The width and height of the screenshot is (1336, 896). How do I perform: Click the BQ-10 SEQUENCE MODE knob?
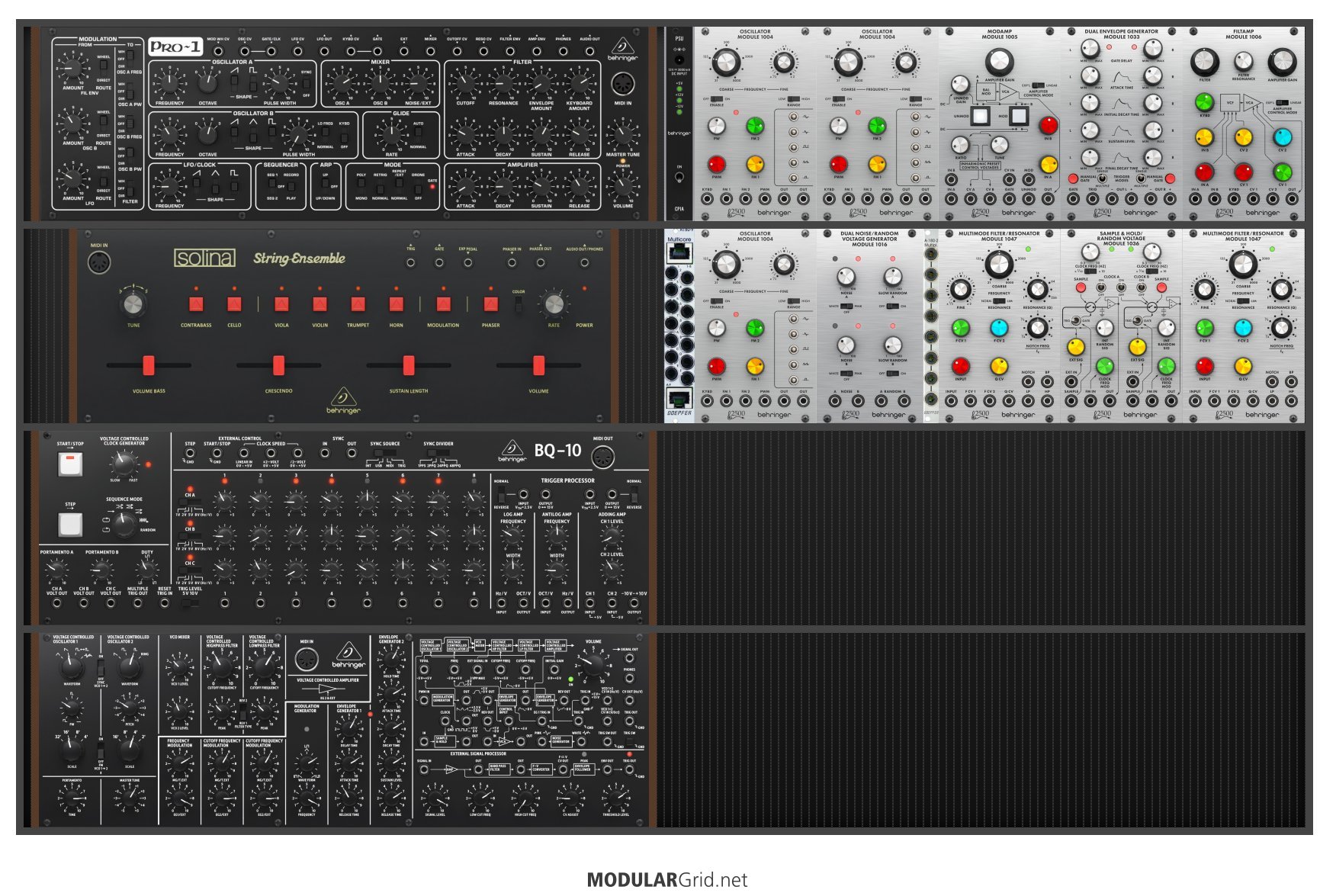click(124, 523)
